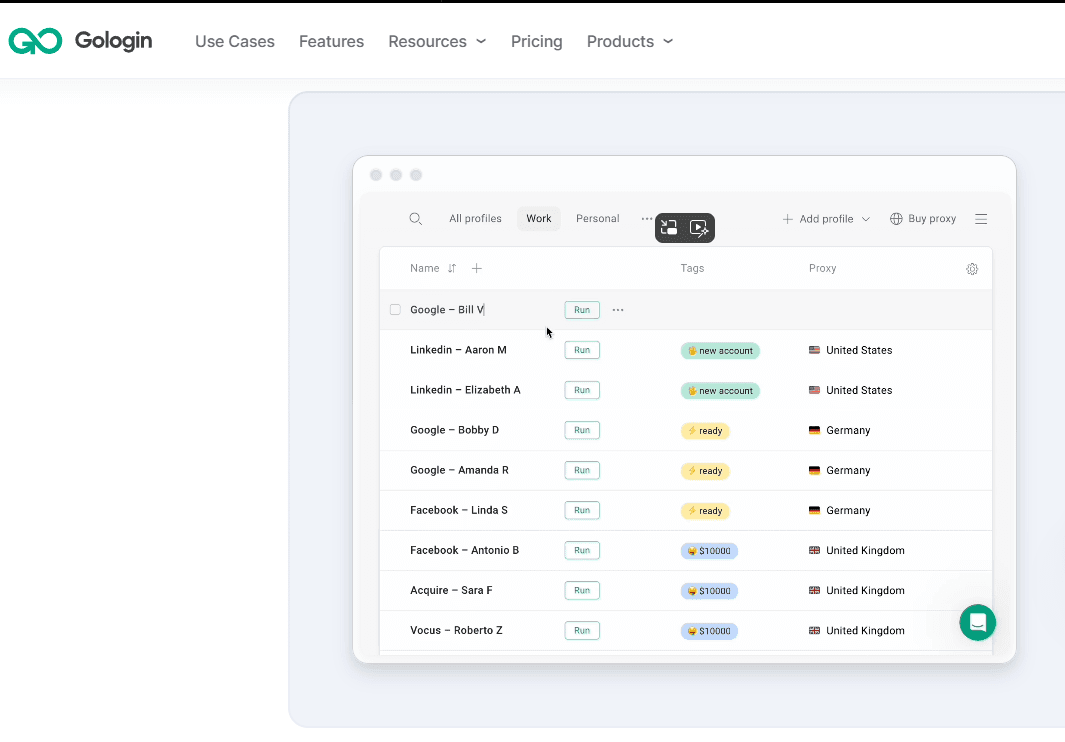
Task: Open the hamburger menu beside Buy proxy
Action: coord(981,219)
